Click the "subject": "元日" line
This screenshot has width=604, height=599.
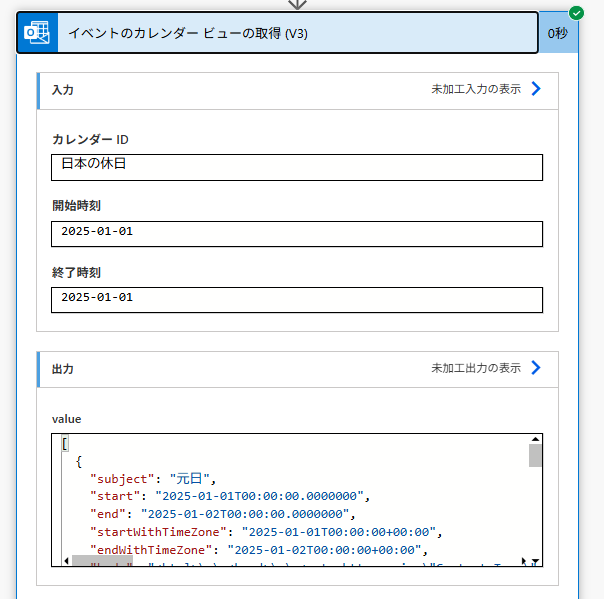153,479
